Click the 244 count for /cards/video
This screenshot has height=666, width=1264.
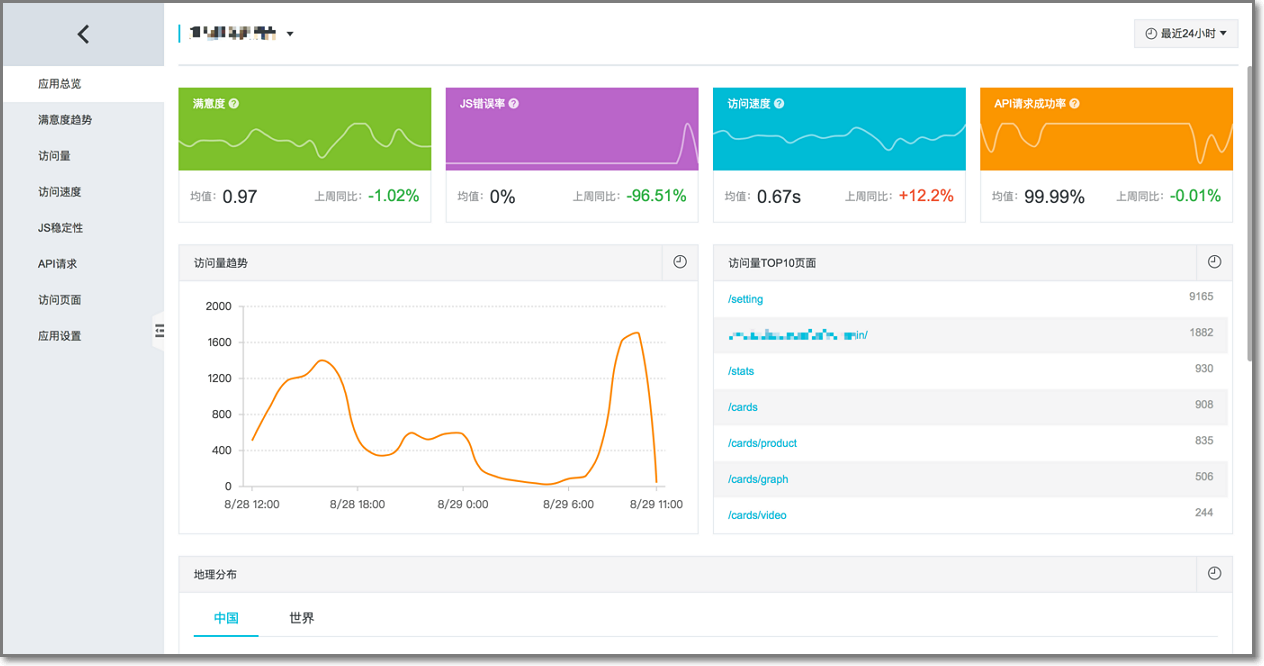pos(1204,513)
